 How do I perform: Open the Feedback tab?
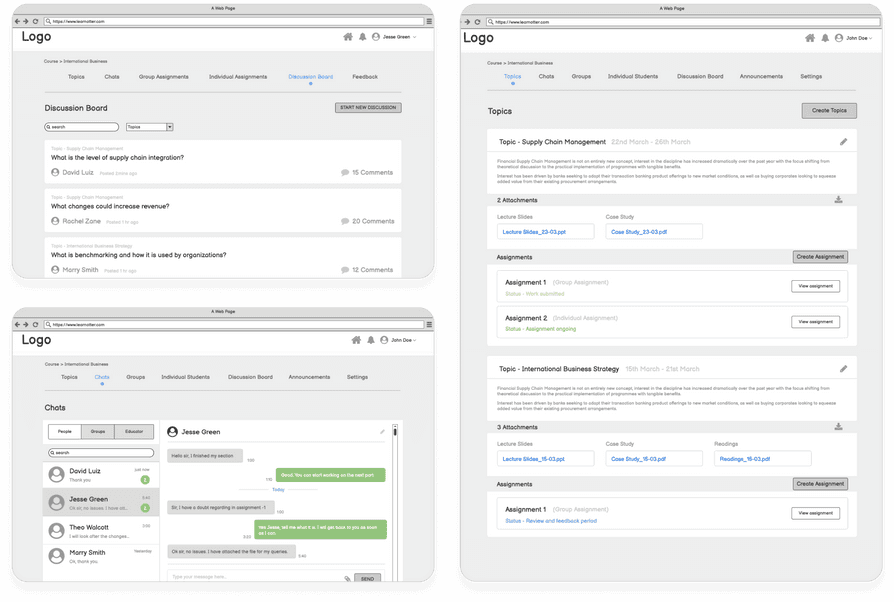click(364, 76)
